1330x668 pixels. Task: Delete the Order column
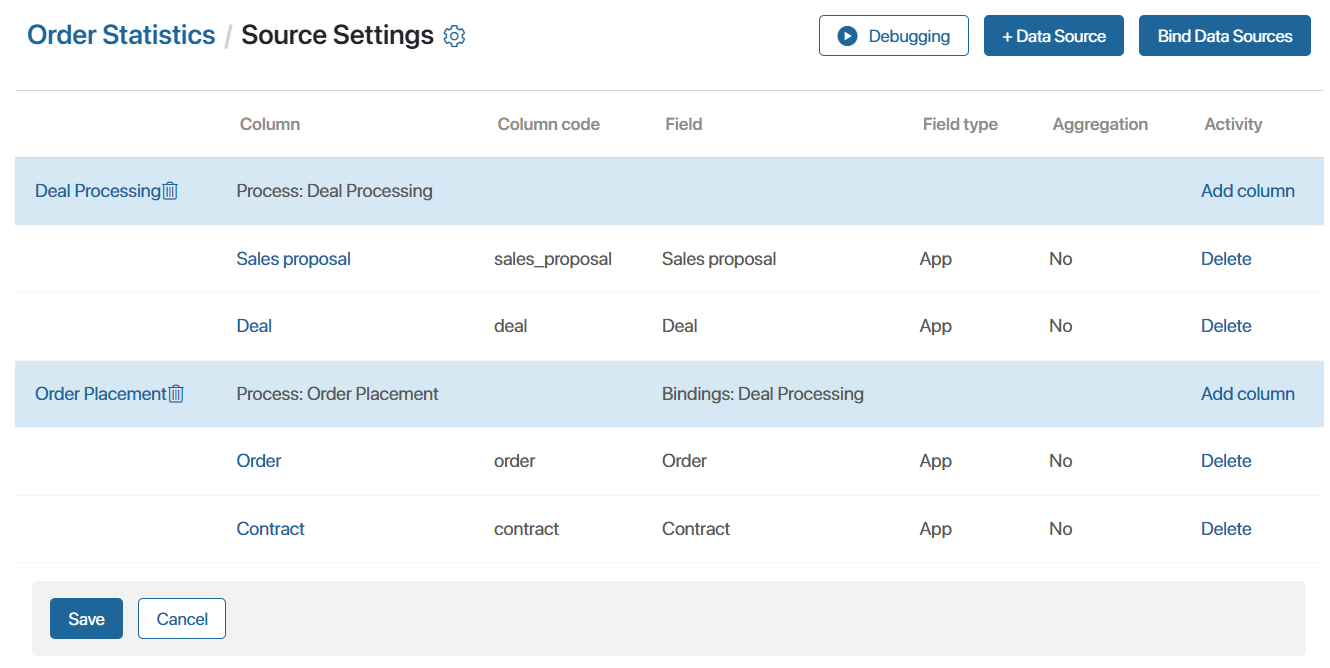tap(1226, 461)
